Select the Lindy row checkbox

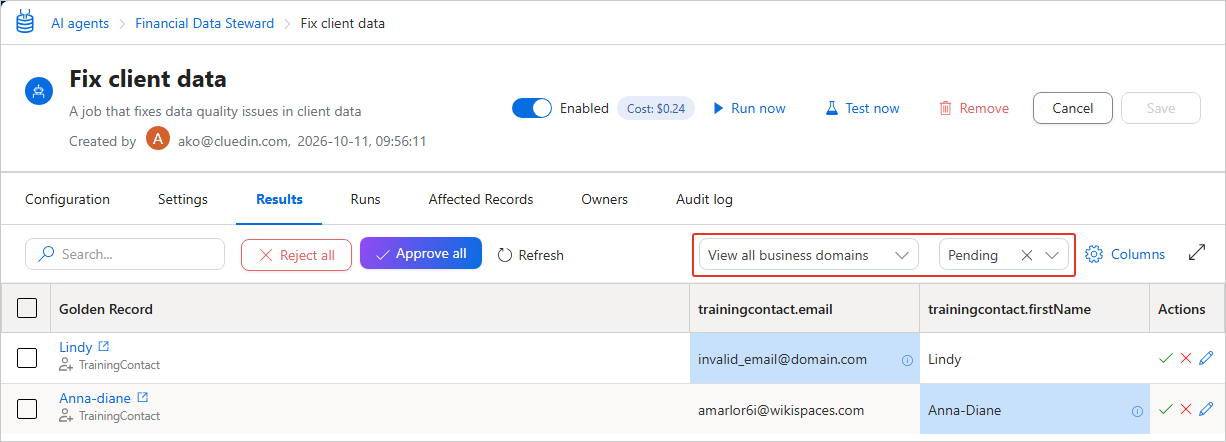point(28,357)
